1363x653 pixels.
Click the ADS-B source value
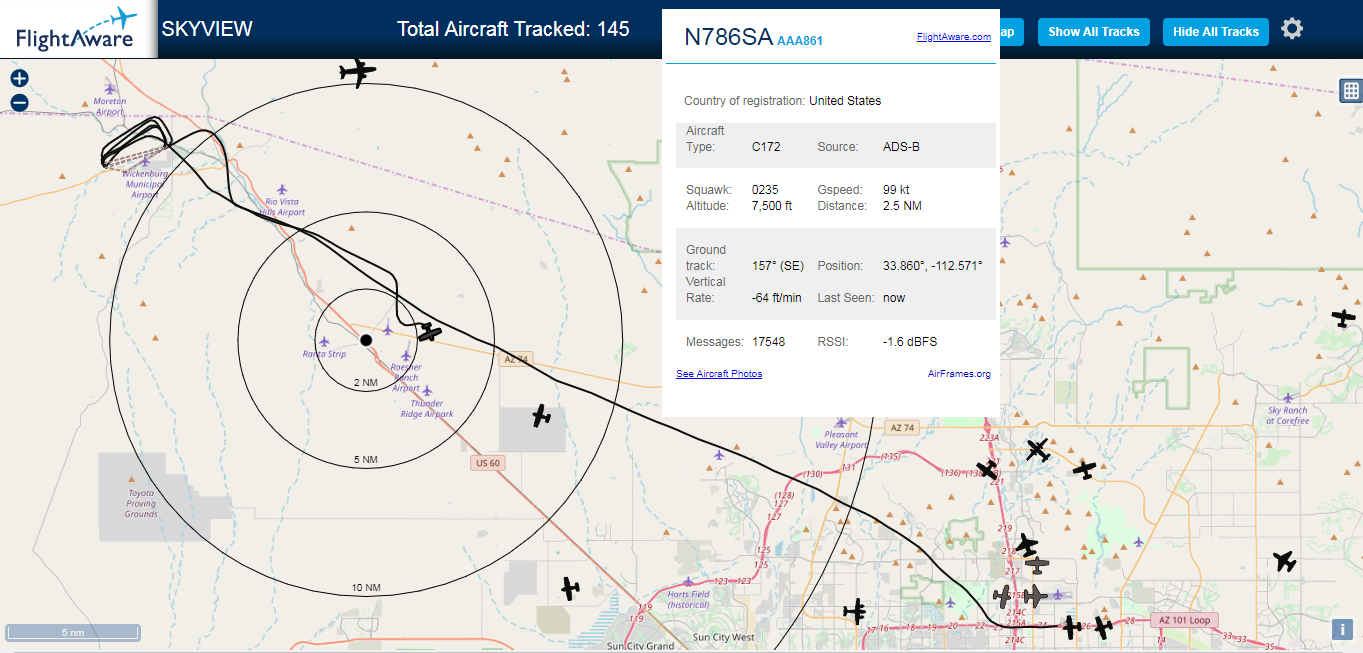click(901, 147)
